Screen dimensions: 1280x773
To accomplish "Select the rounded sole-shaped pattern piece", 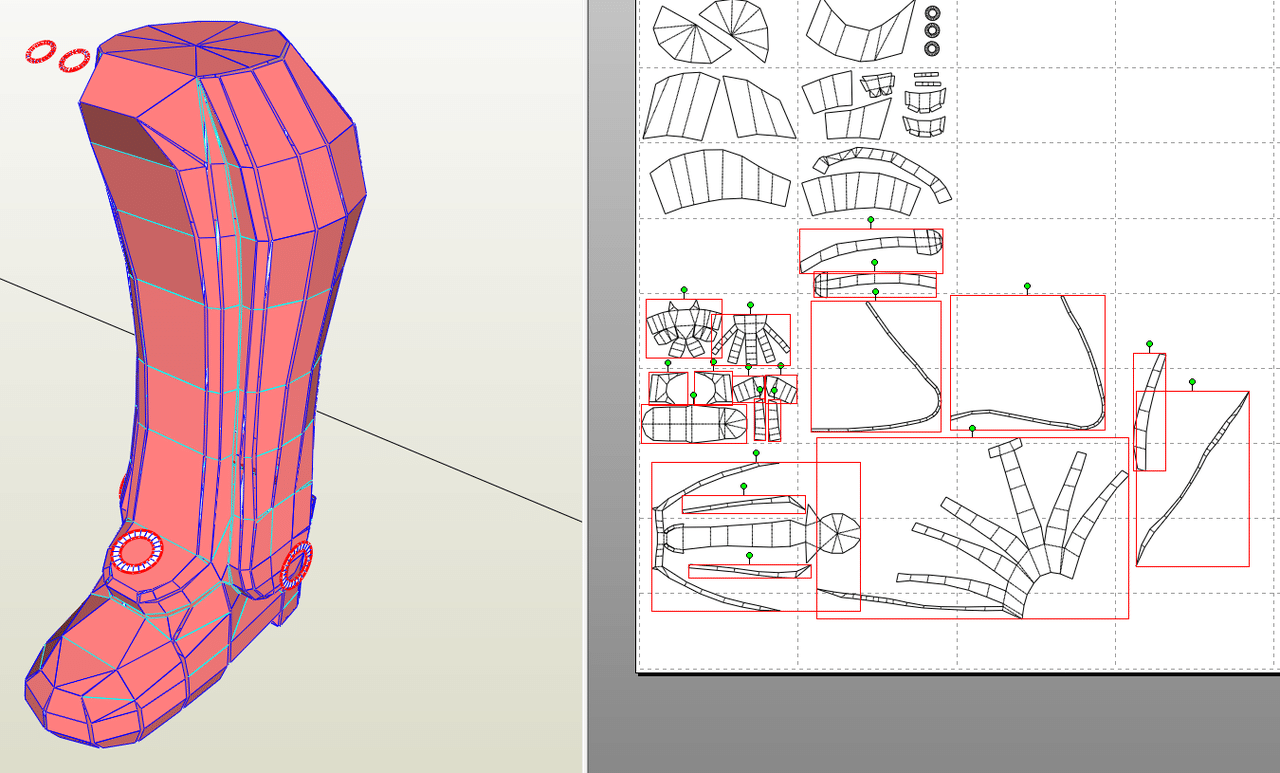I will [694, 423].
